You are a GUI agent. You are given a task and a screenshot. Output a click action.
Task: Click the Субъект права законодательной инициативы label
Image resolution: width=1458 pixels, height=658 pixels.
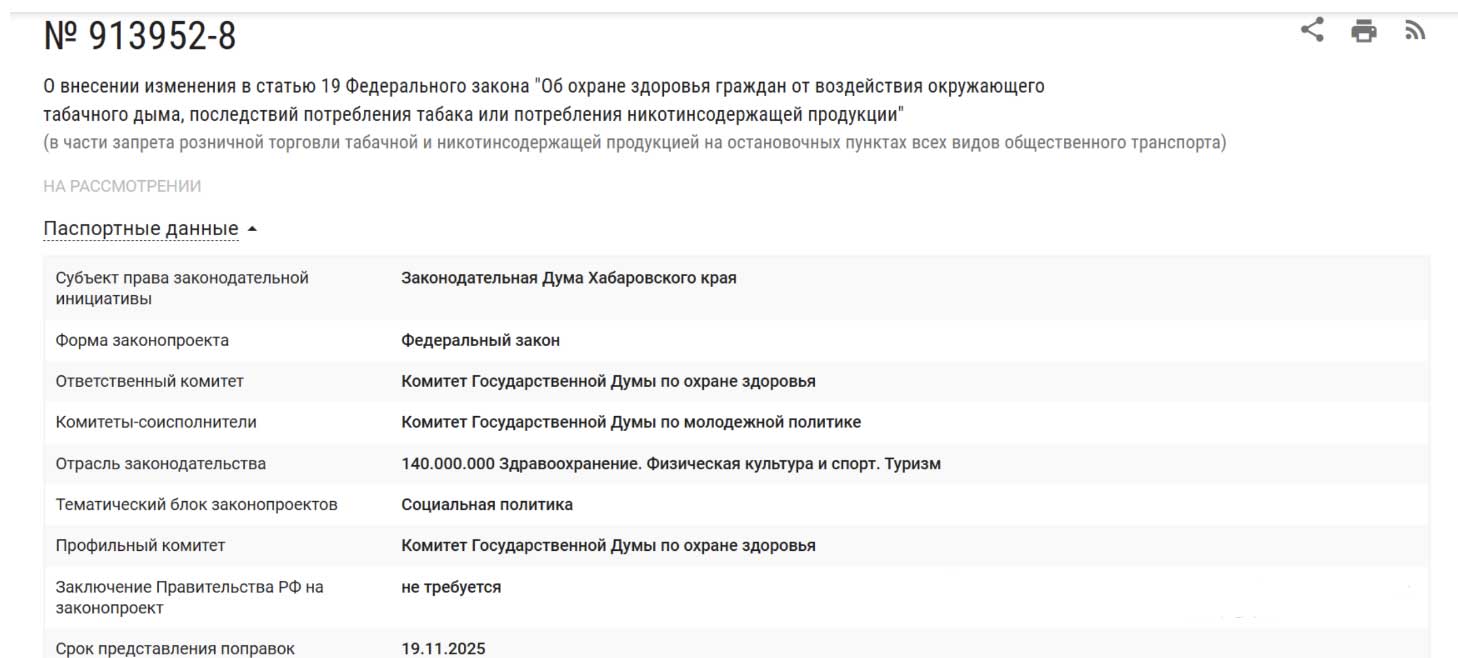click(x=181, y=288)
